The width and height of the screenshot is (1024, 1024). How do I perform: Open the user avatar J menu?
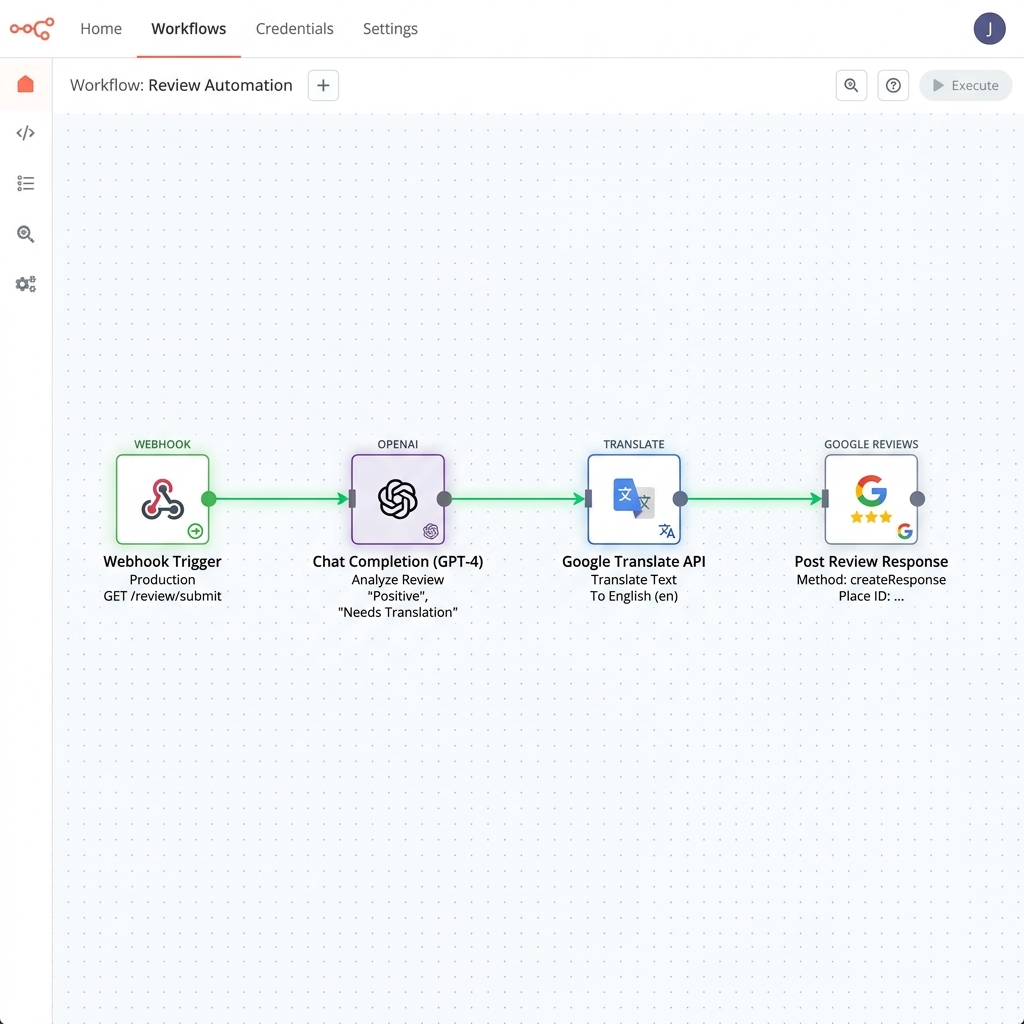click(989, 29)
